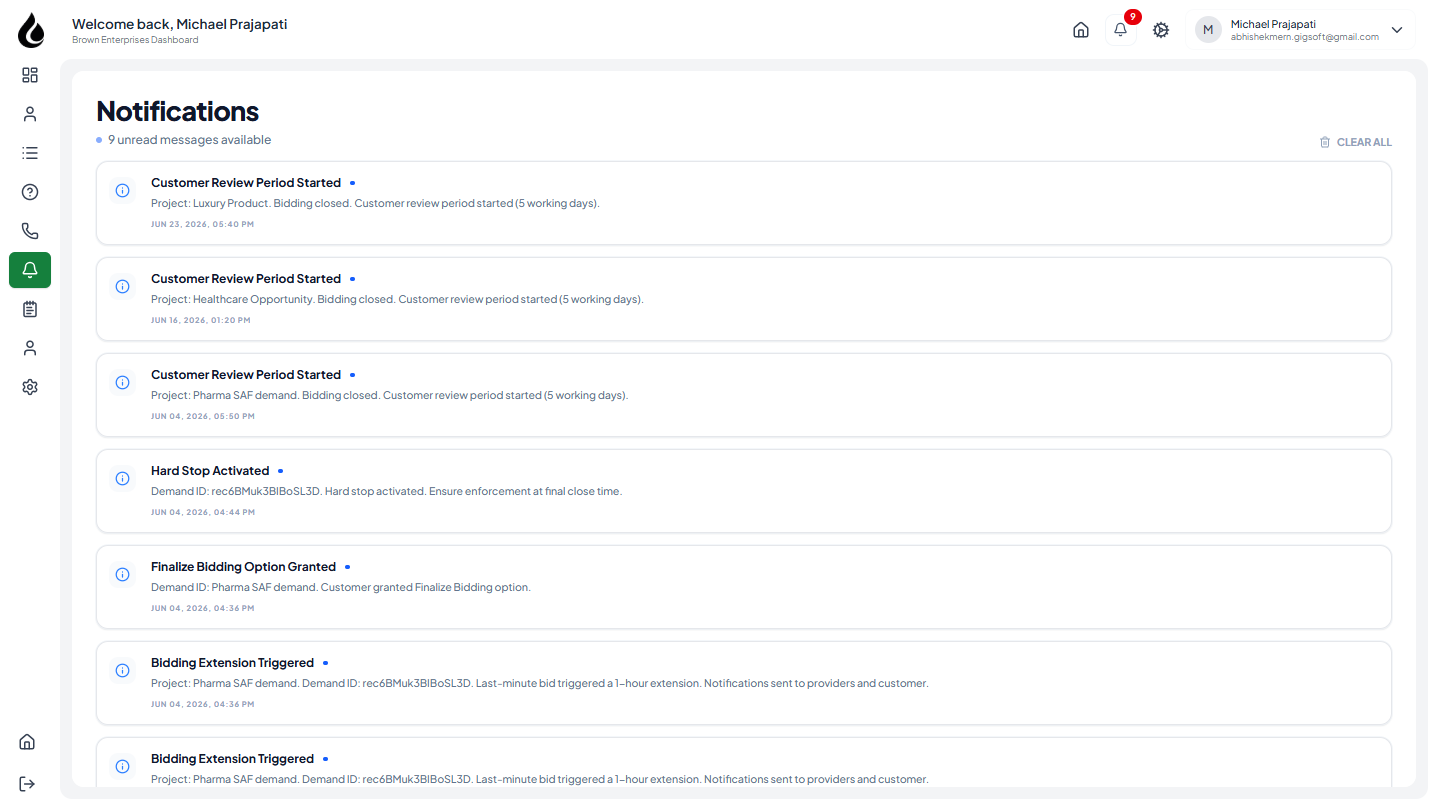Click the timestamp JUN 16, 2026, 01:20 PM
Screen dimensions: 1440x811
[201, 320]
